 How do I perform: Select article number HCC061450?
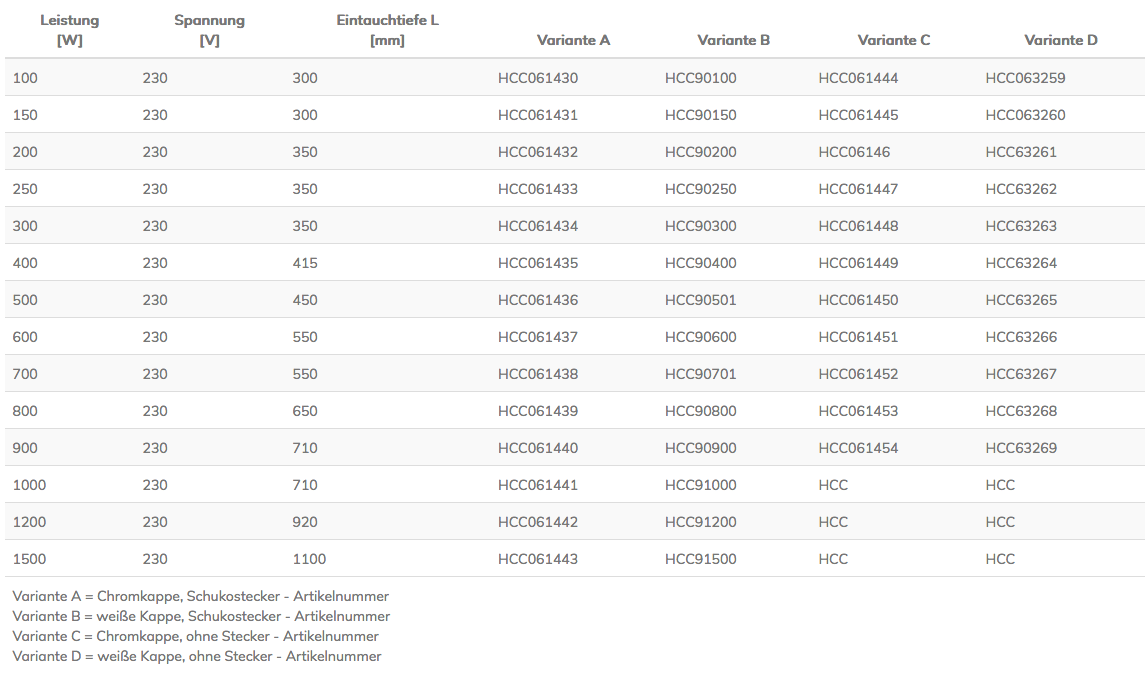click(858, 300)
